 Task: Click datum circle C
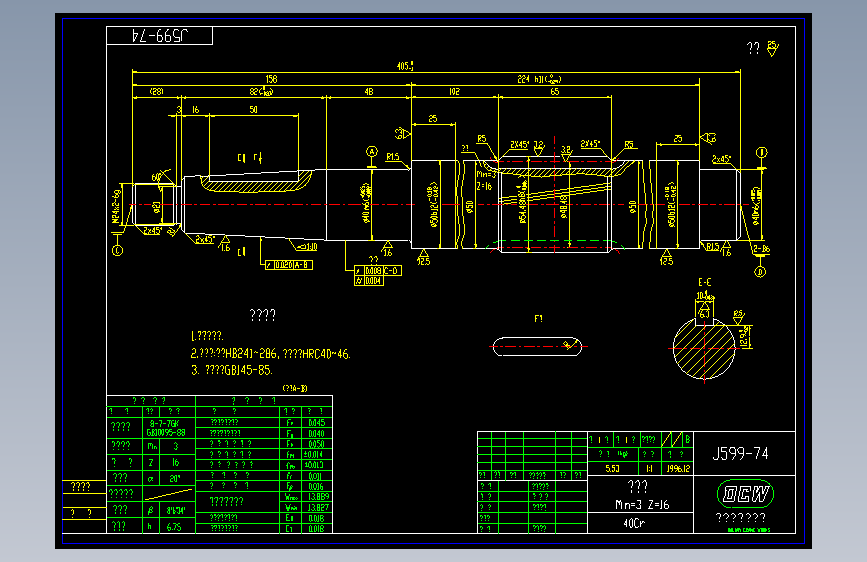(x=117, y=251)
